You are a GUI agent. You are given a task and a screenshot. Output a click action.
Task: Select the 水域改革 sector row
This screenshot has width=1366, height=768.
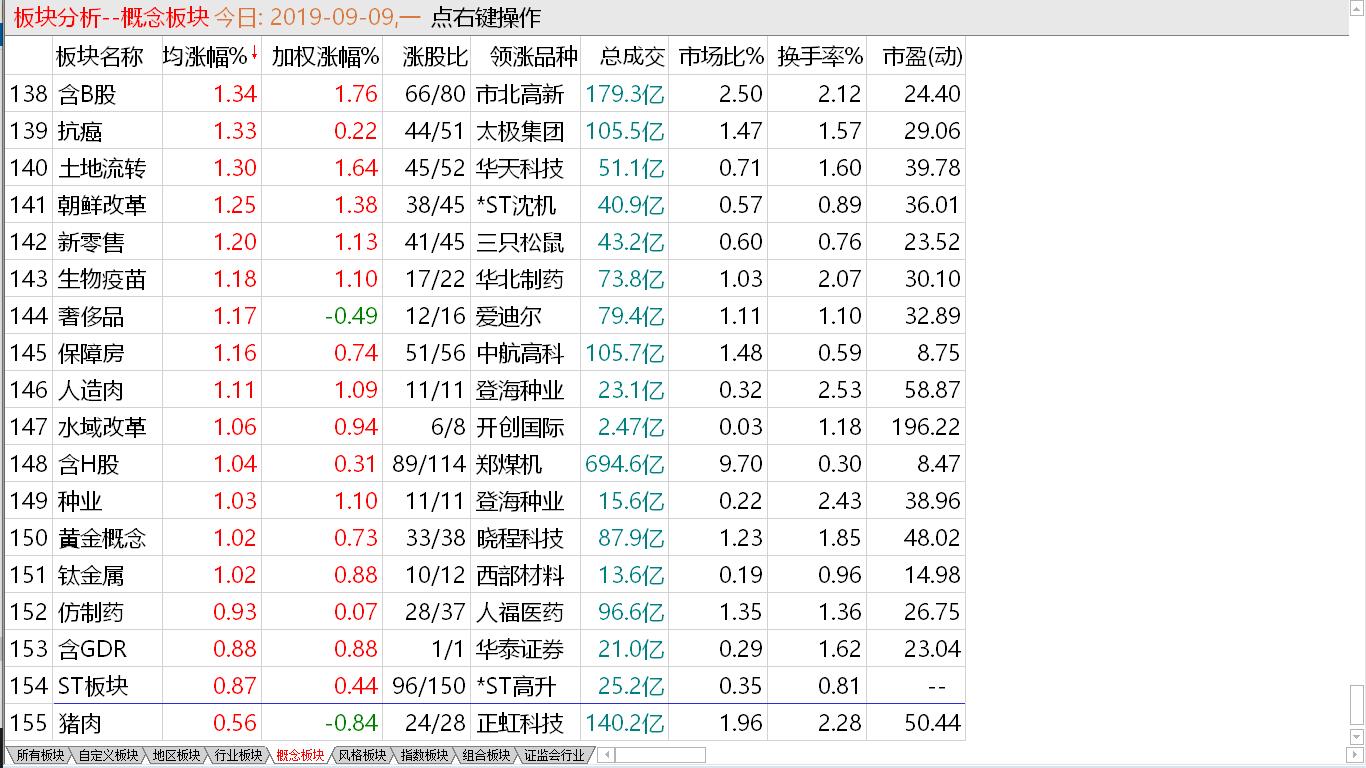tap(485, 427)
